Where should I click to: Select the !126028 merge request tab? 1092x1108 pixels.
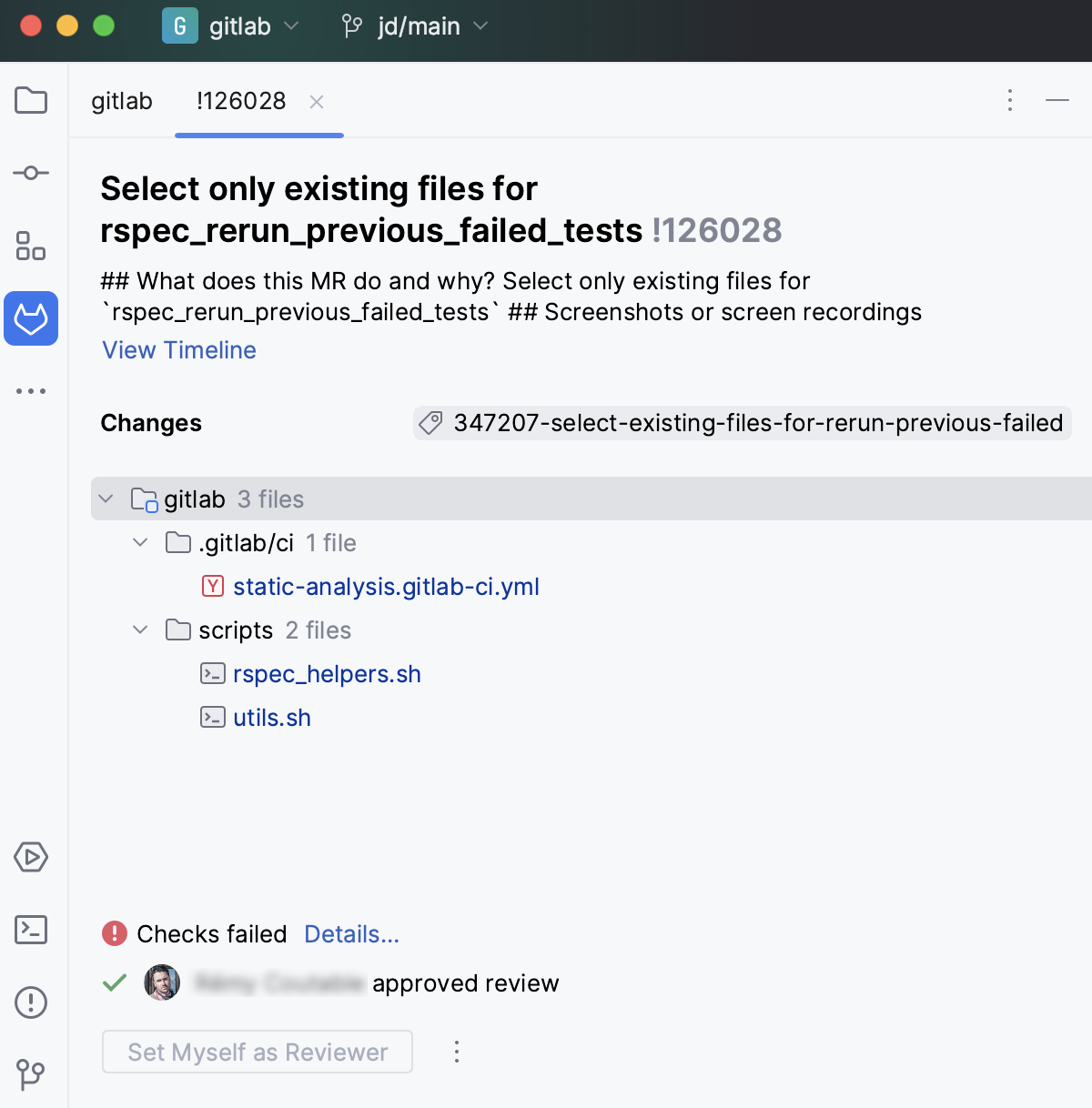[239, 101]
